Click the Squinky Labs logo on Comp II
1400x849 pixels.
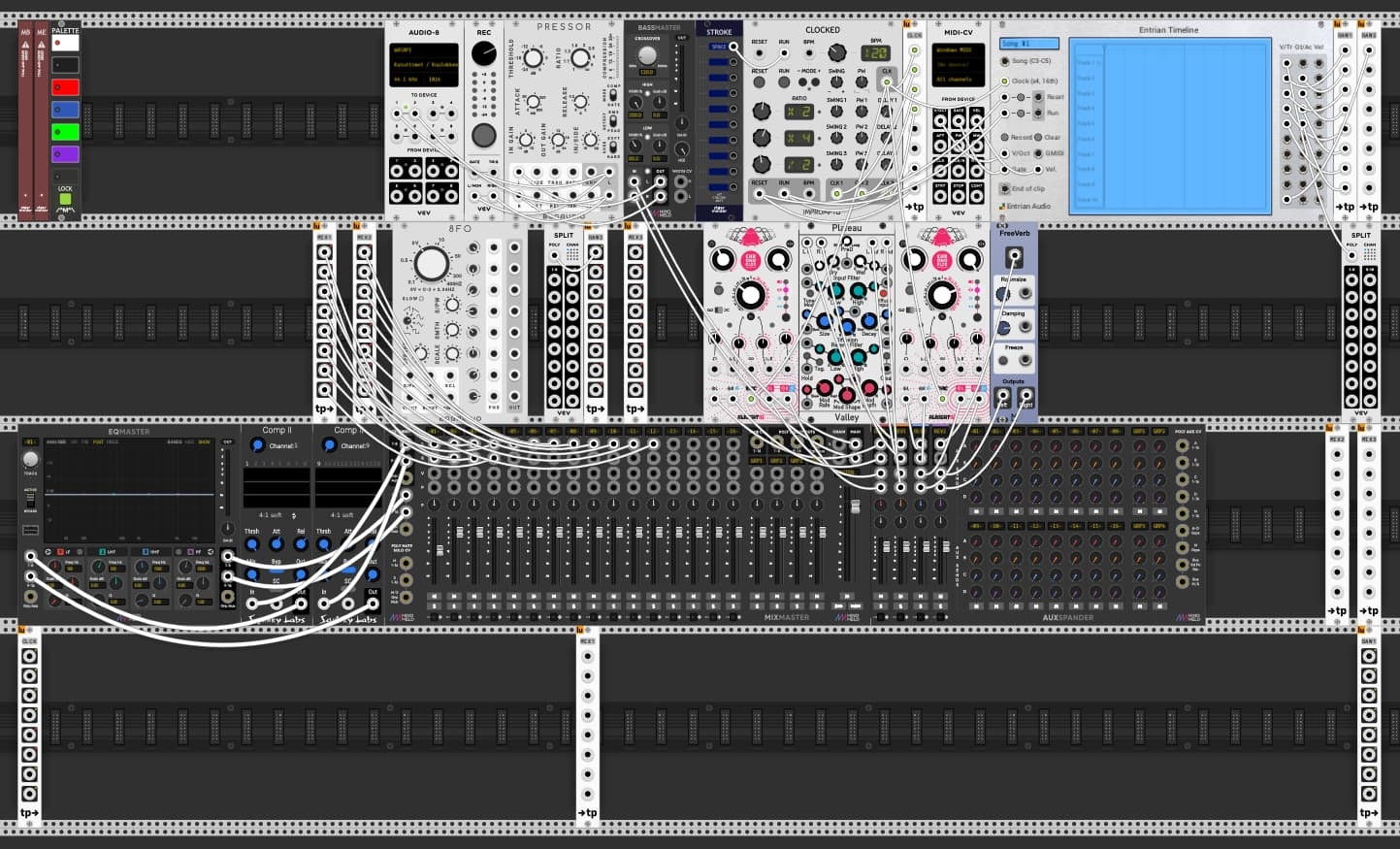pos(277,620)
